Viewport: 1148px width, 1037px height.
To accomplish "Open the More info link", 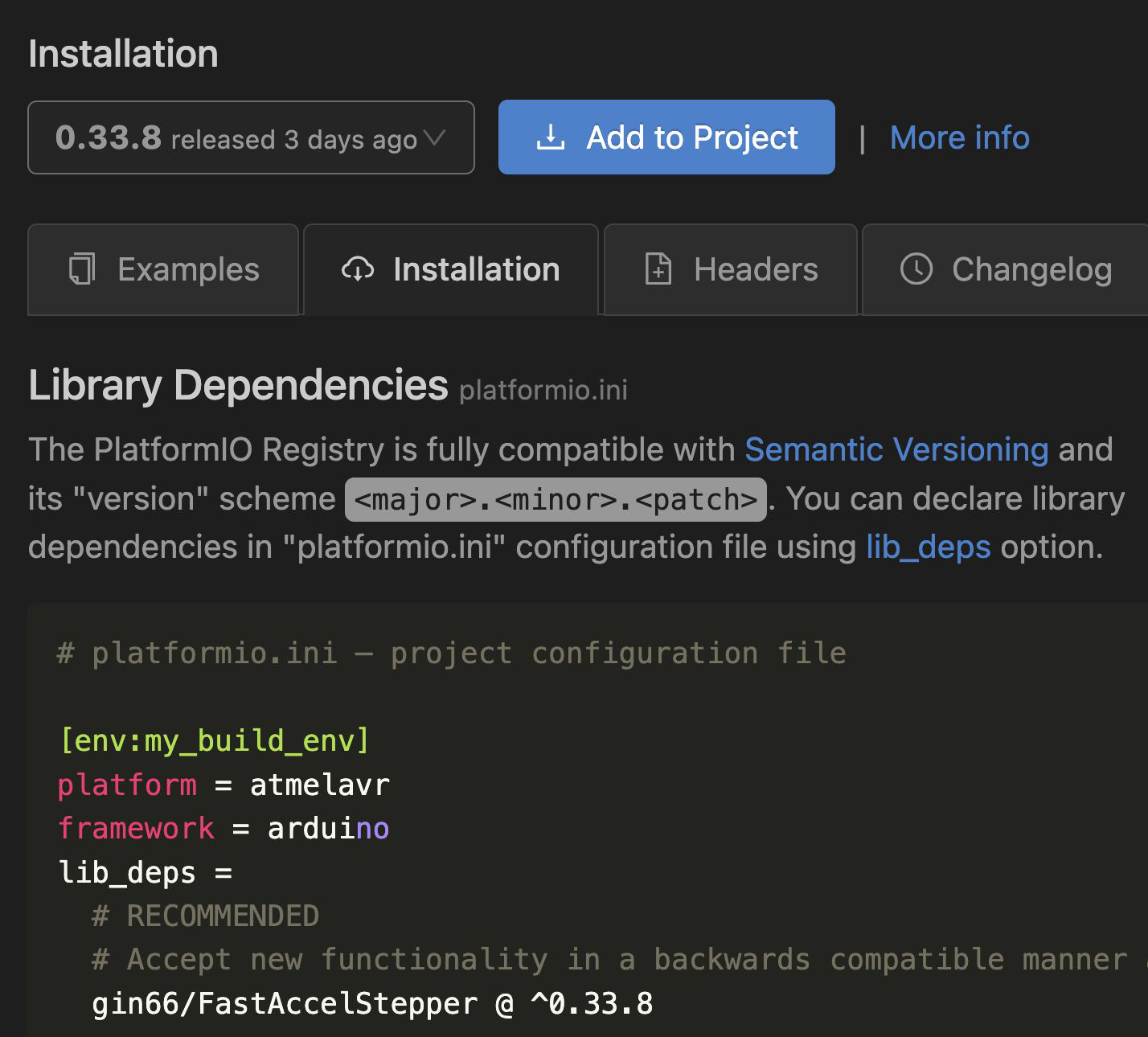I will pyautogui.click(x=960, y=137).
